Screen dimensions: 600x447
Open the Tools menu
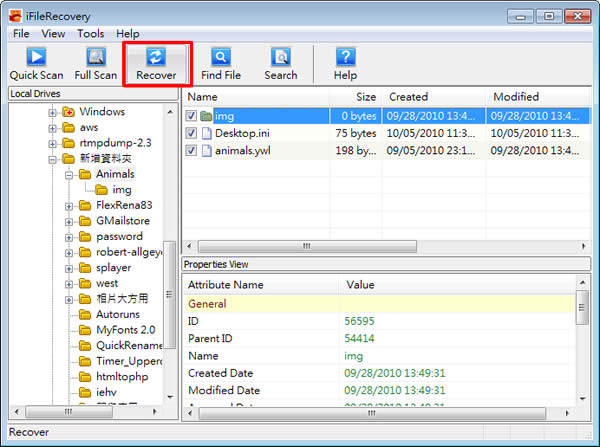tap(91, 34)
